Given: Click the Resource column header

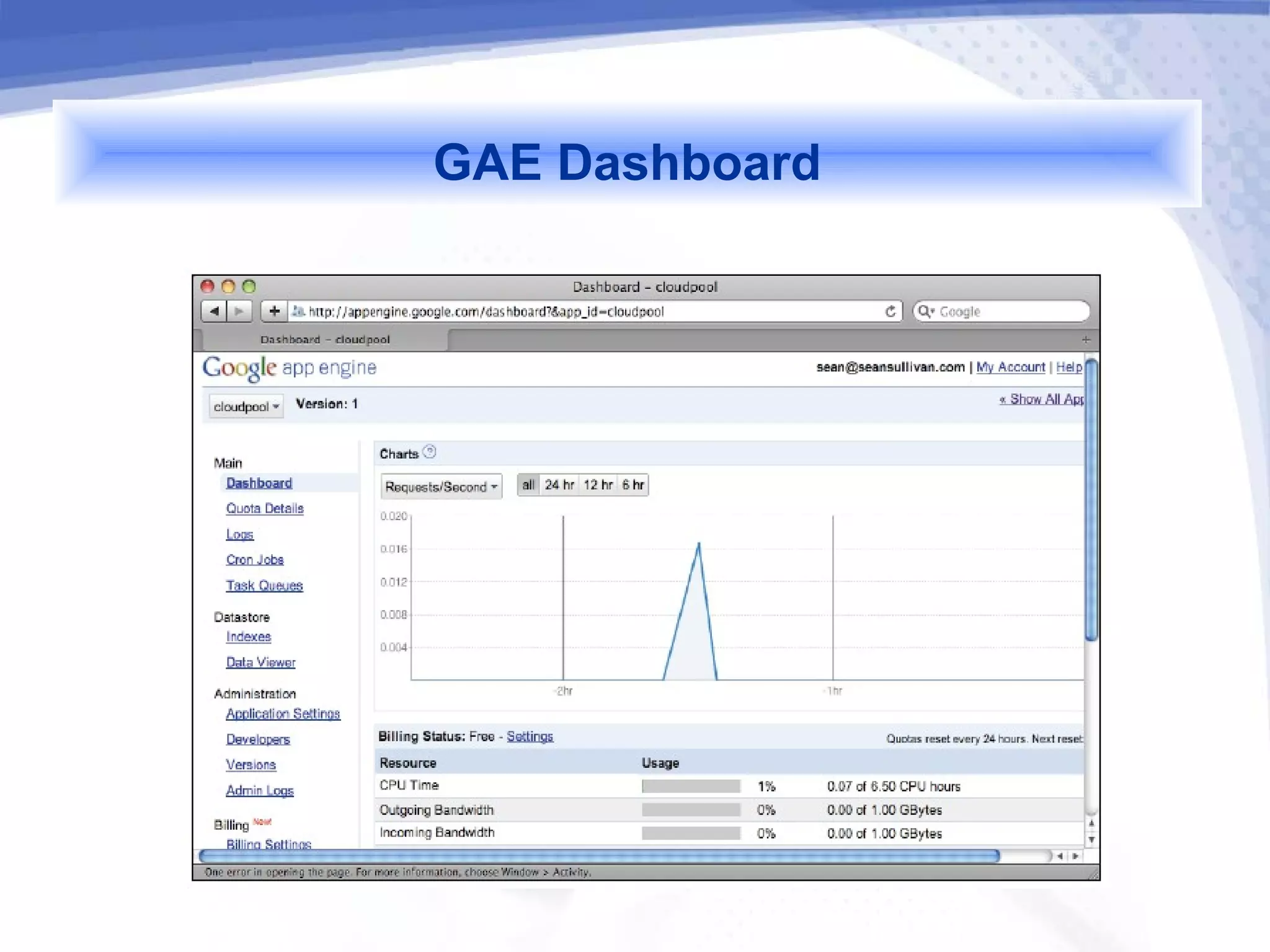Looking at the screenshot, I should point(408,763).
